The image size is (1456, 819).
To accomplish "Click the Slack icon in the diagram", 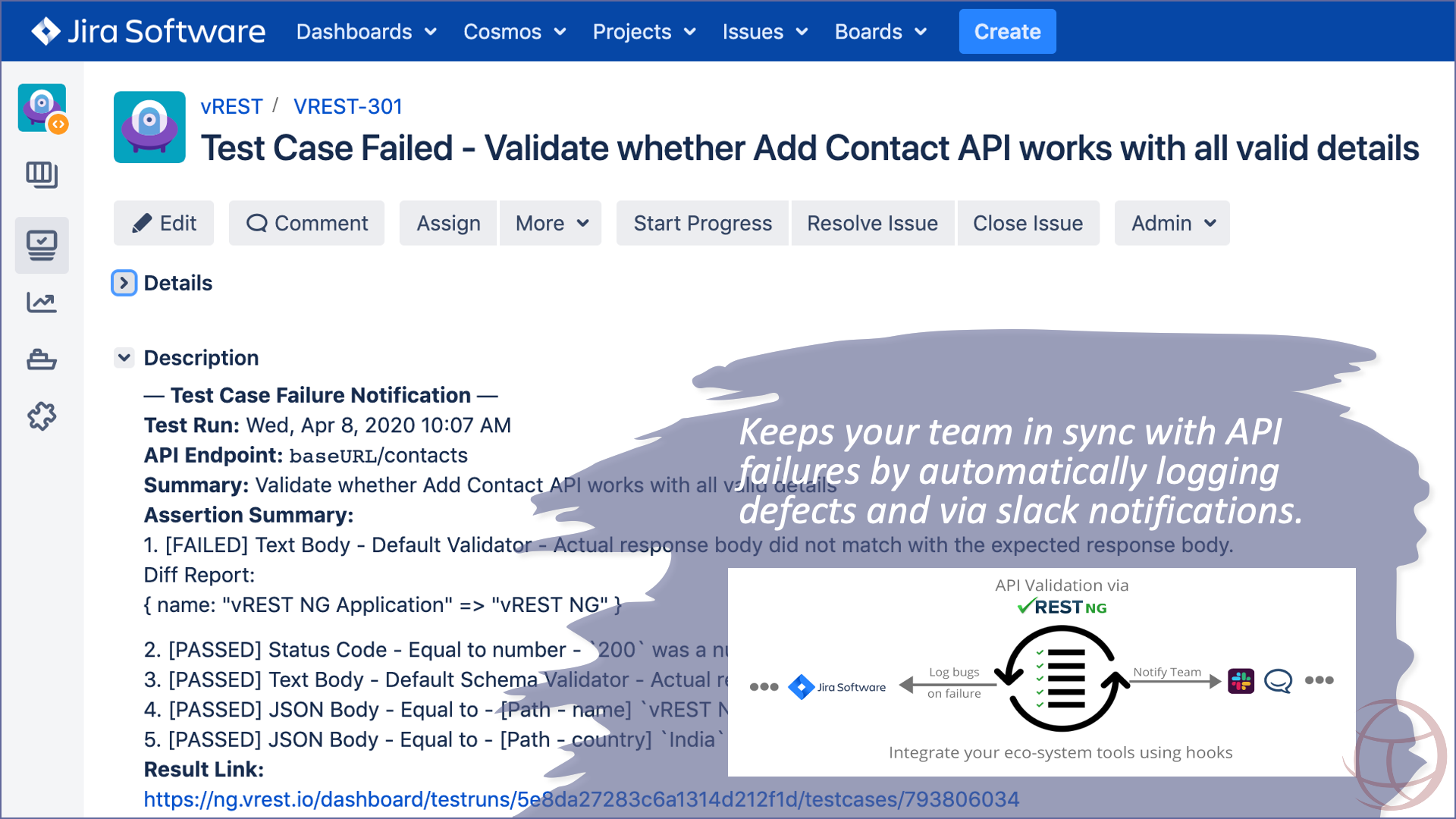I will pos(1241,681).
